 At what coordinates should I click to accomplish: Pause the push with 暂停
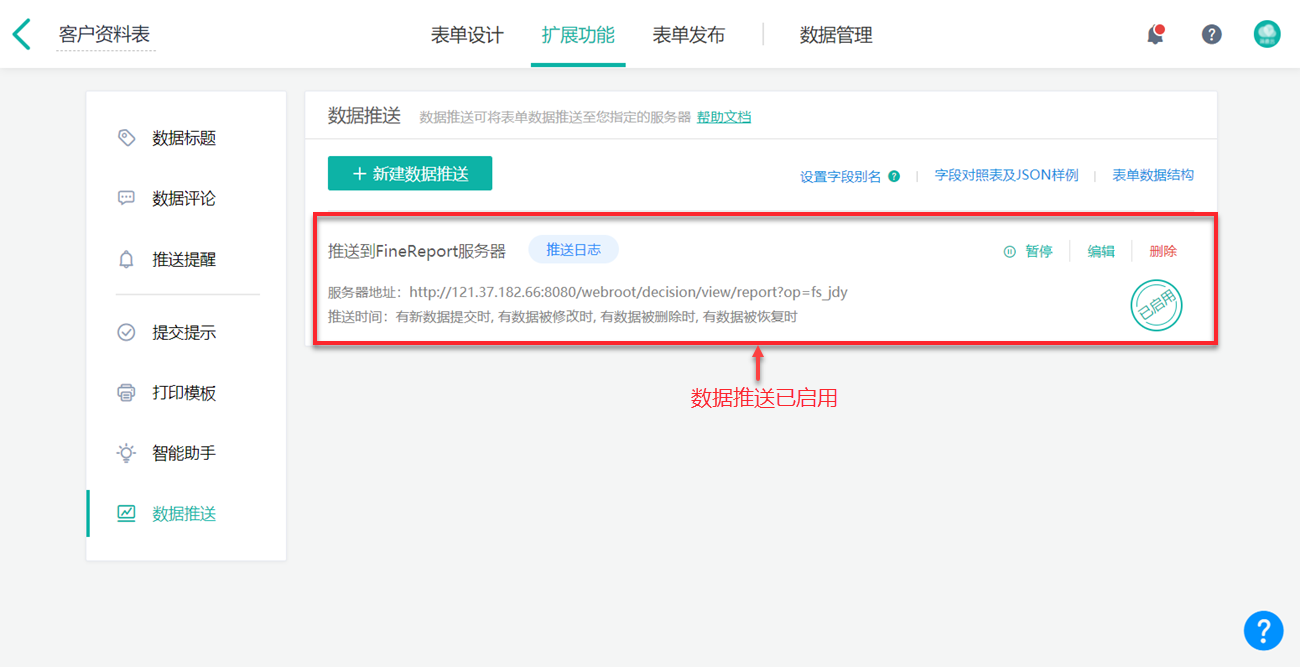[x=1028, y=251]
